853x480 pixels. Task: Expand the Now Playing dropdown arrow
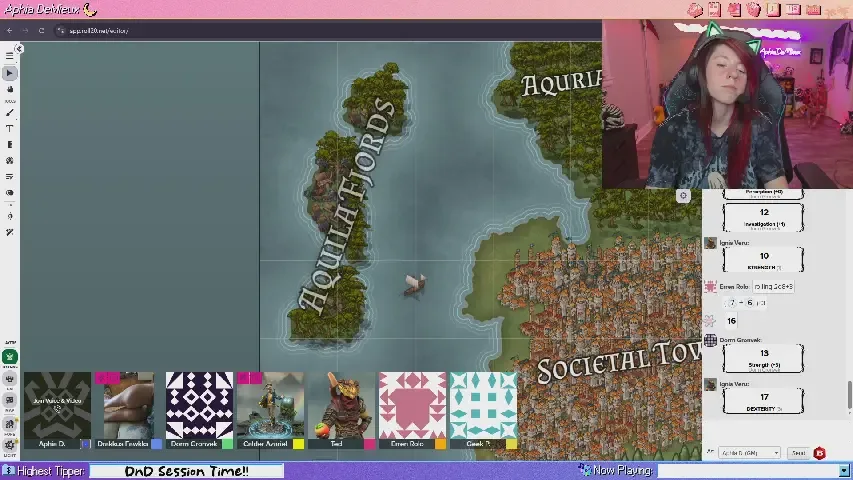point(844,470)
